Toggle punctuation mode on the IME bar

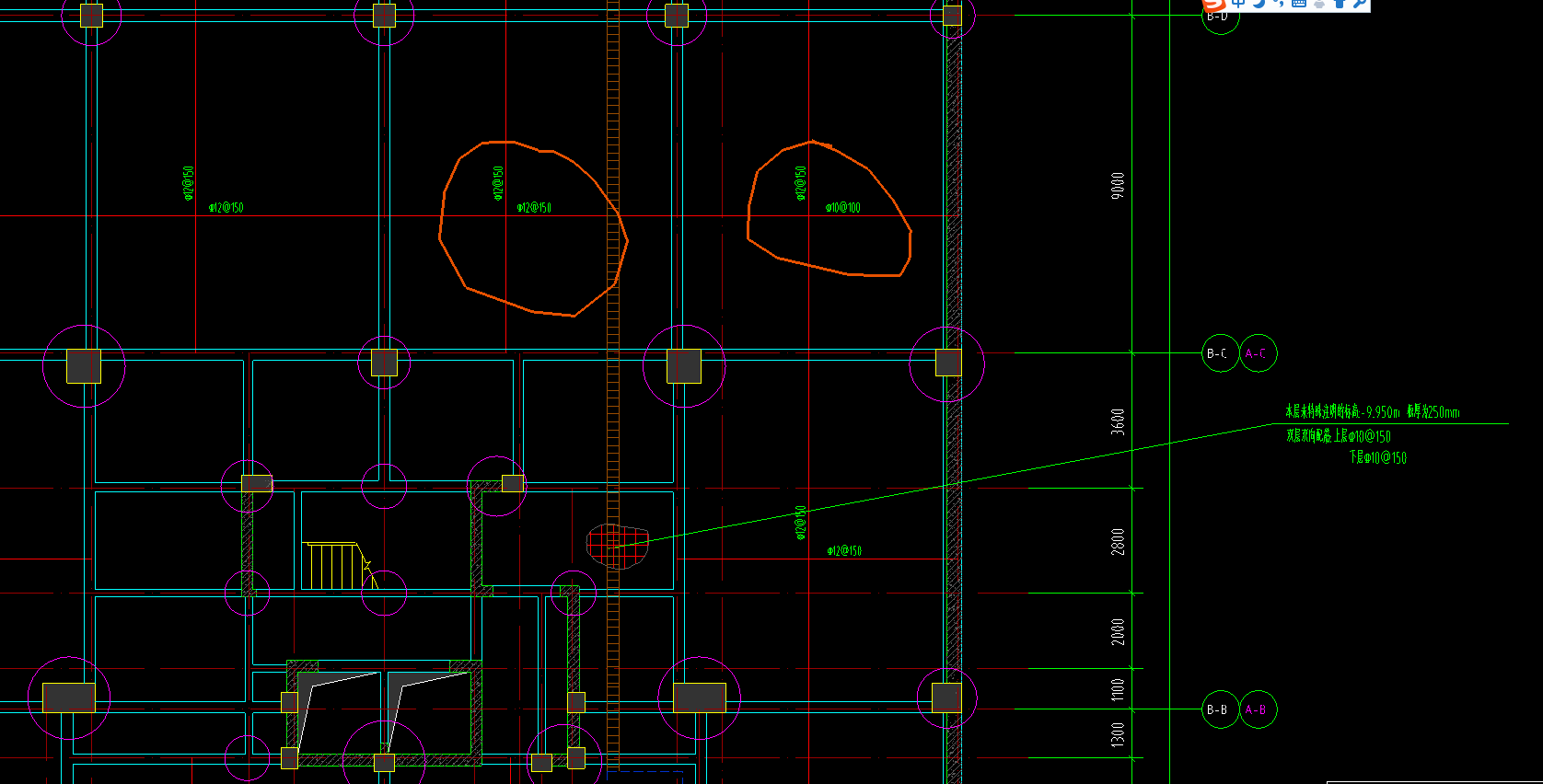pyautogui.click(x=1279, y=3)
